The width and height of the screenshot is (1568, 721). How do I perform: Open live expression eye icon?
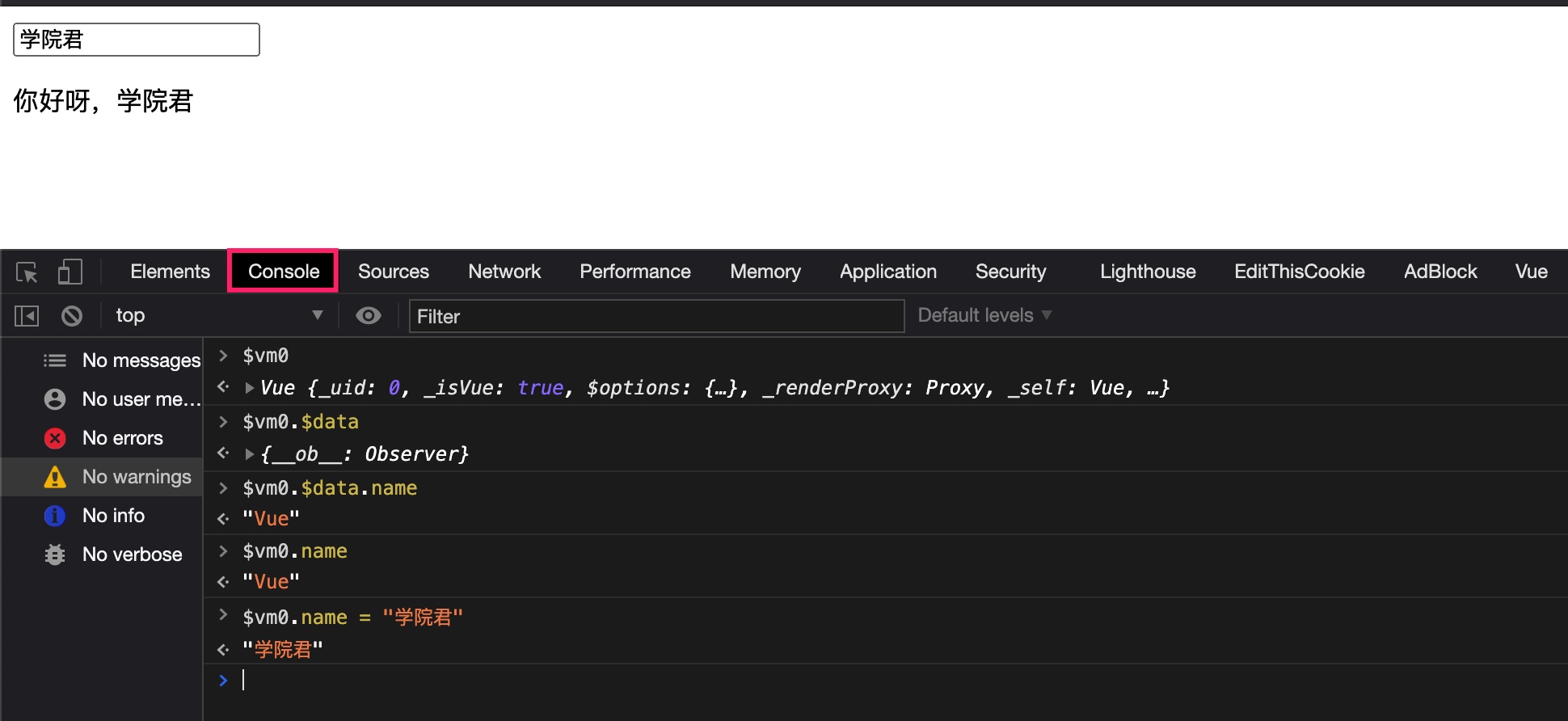[369, 315]
